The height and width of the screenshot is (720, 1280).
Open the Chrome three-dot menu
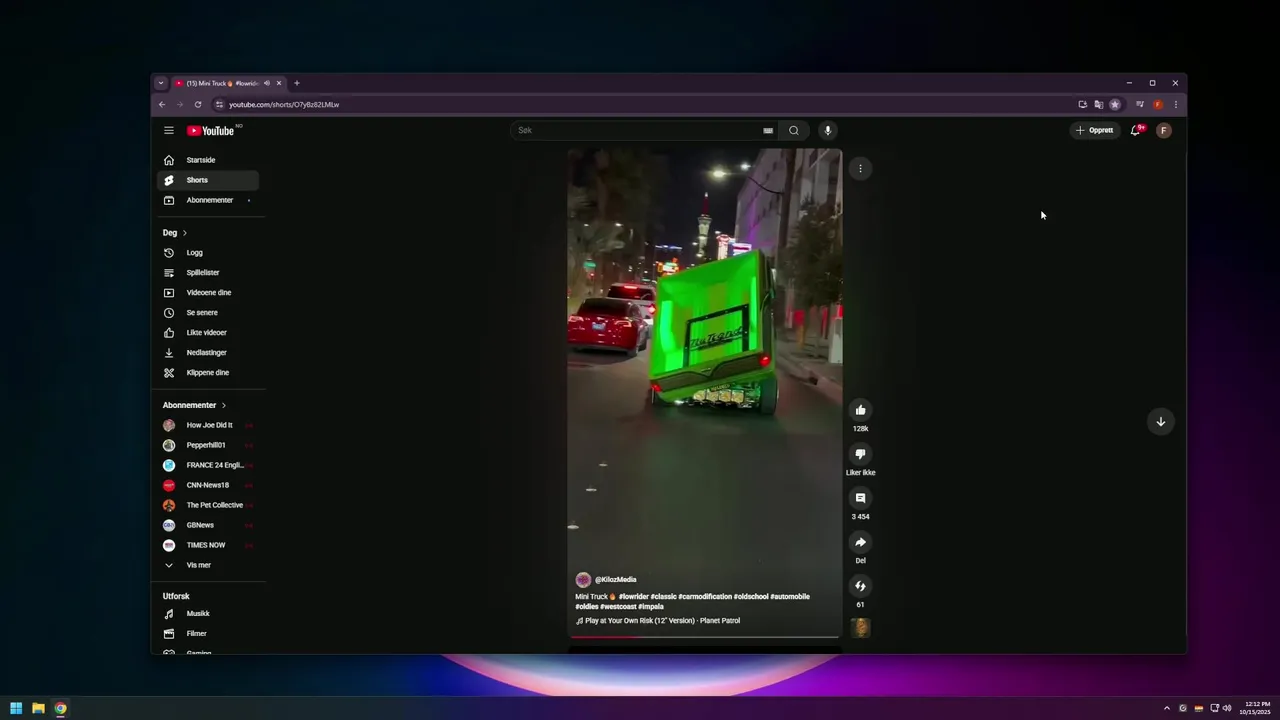coord(1176,104)
